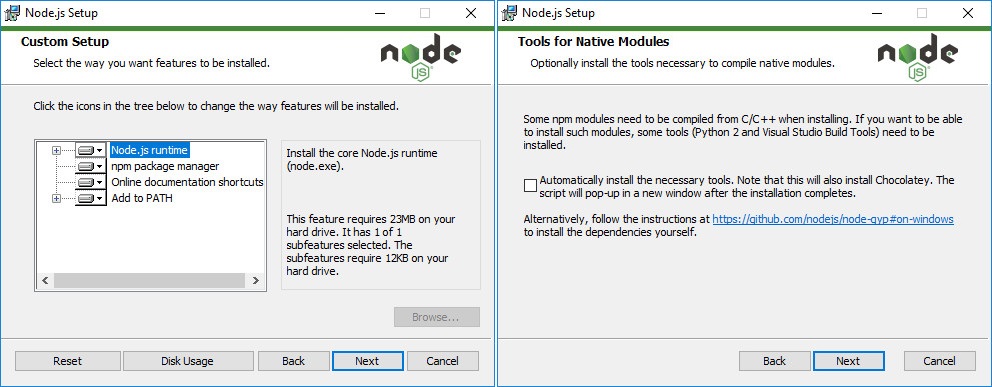992x387 pixels.
Task: Open Add to PATH feature dropdown icon
Action: coord(90,198)
